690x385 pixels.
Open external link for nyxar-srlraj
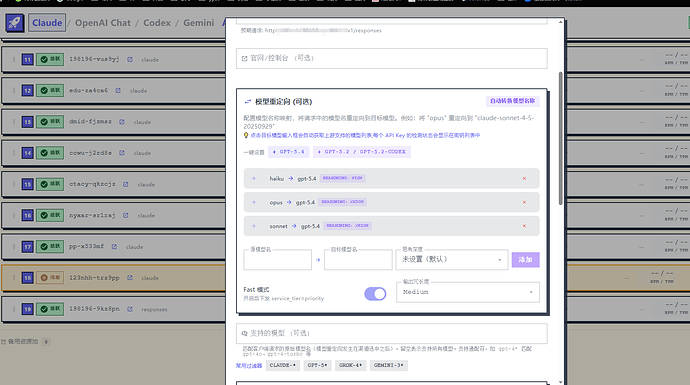tap(126, 216)
